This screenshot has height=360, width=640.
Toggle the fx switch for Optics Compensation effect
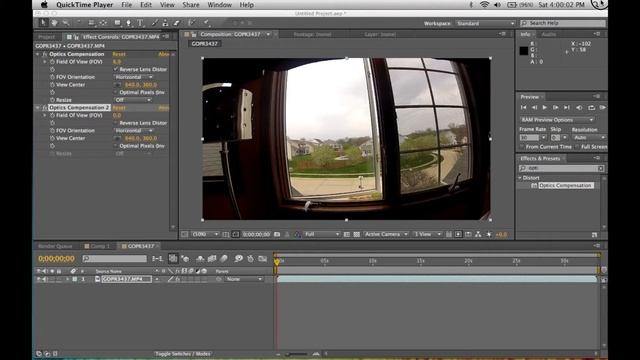click(44, 54)
